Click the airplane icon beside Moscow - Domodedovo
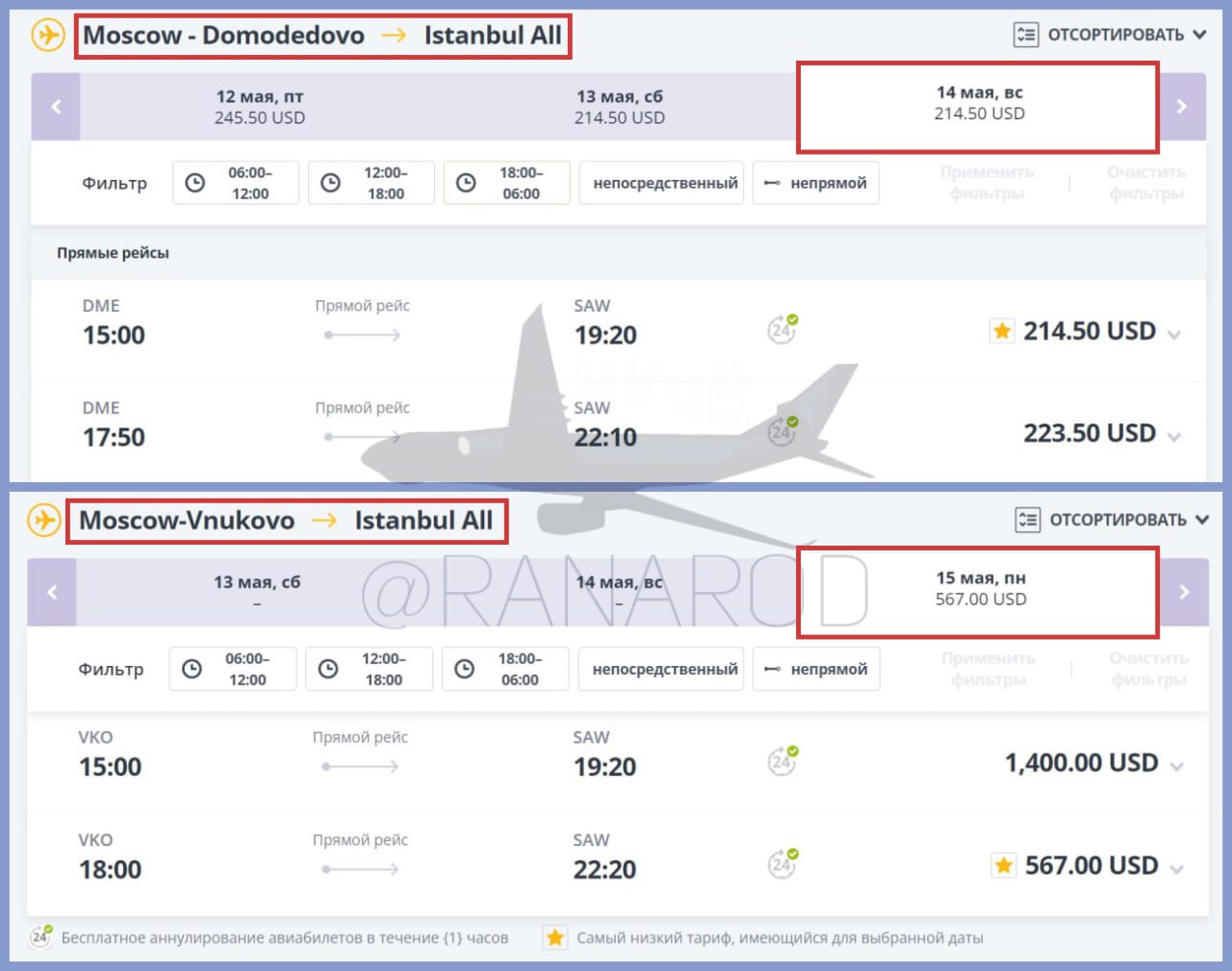Image resolution: width=1232 pixels, height=971 pixels. click(x=47, y=35)
